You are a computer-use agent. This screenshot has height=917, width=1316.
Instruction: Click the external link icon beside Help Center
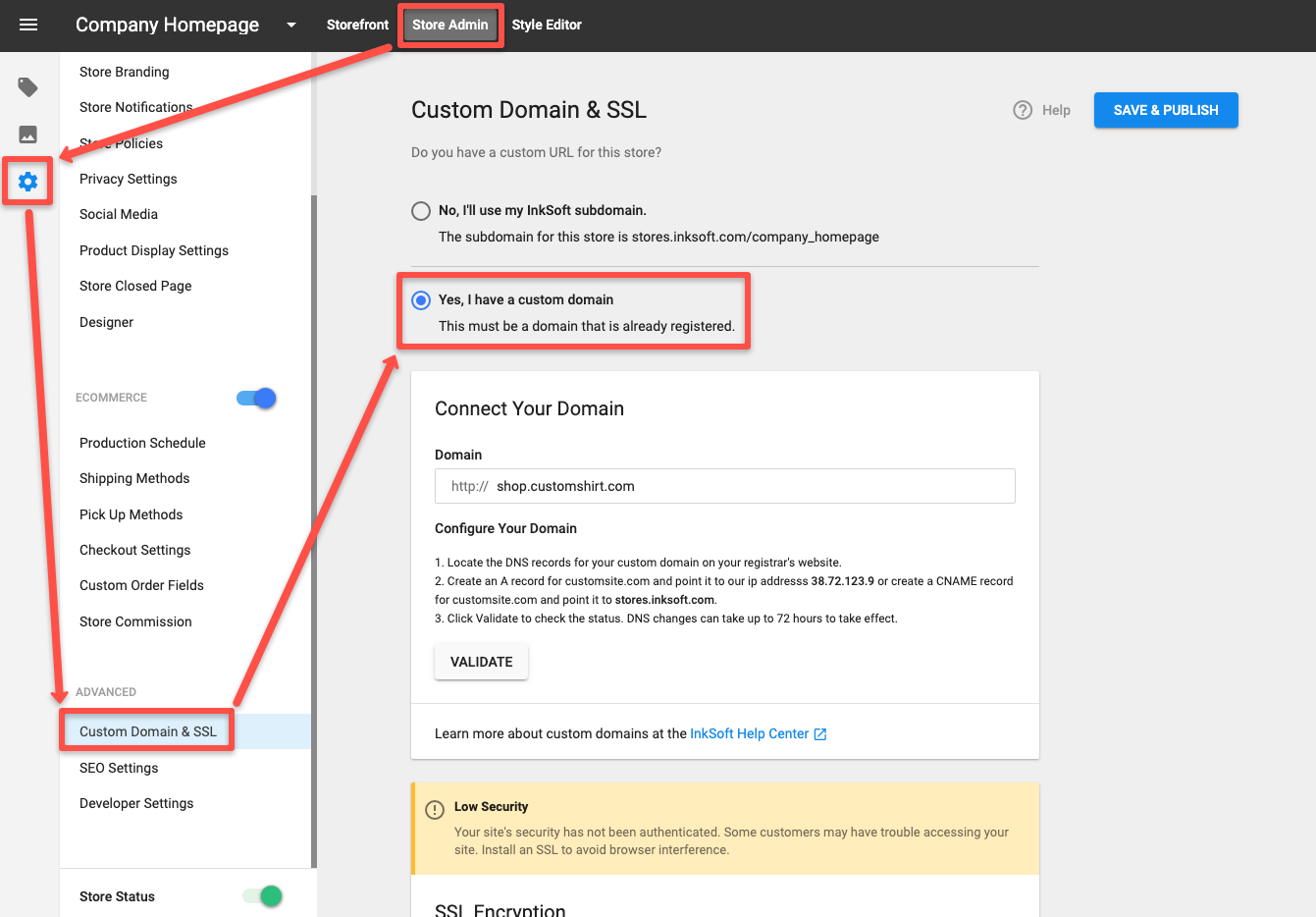(x=820, y=734)
